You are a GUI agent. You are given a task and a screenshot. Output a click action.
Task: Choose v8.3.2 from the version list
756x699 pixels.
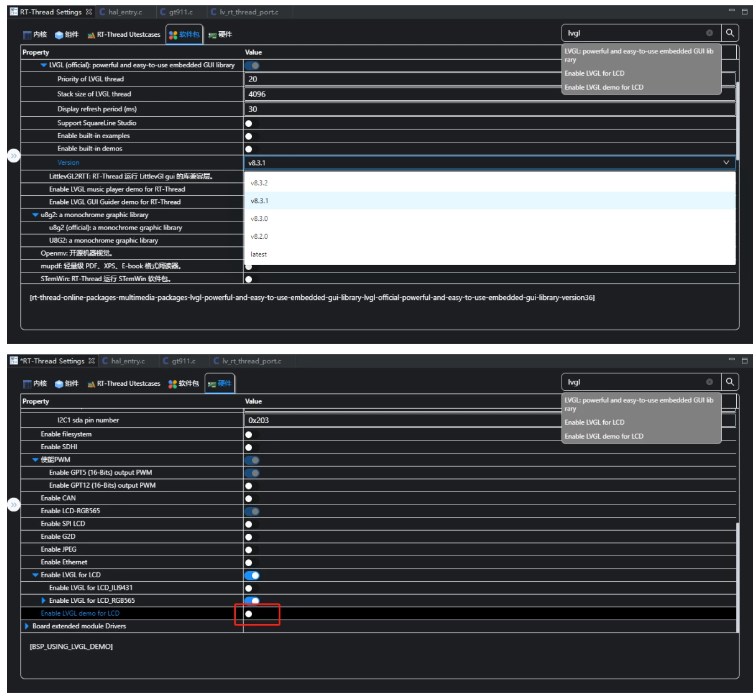click(489, 183)
